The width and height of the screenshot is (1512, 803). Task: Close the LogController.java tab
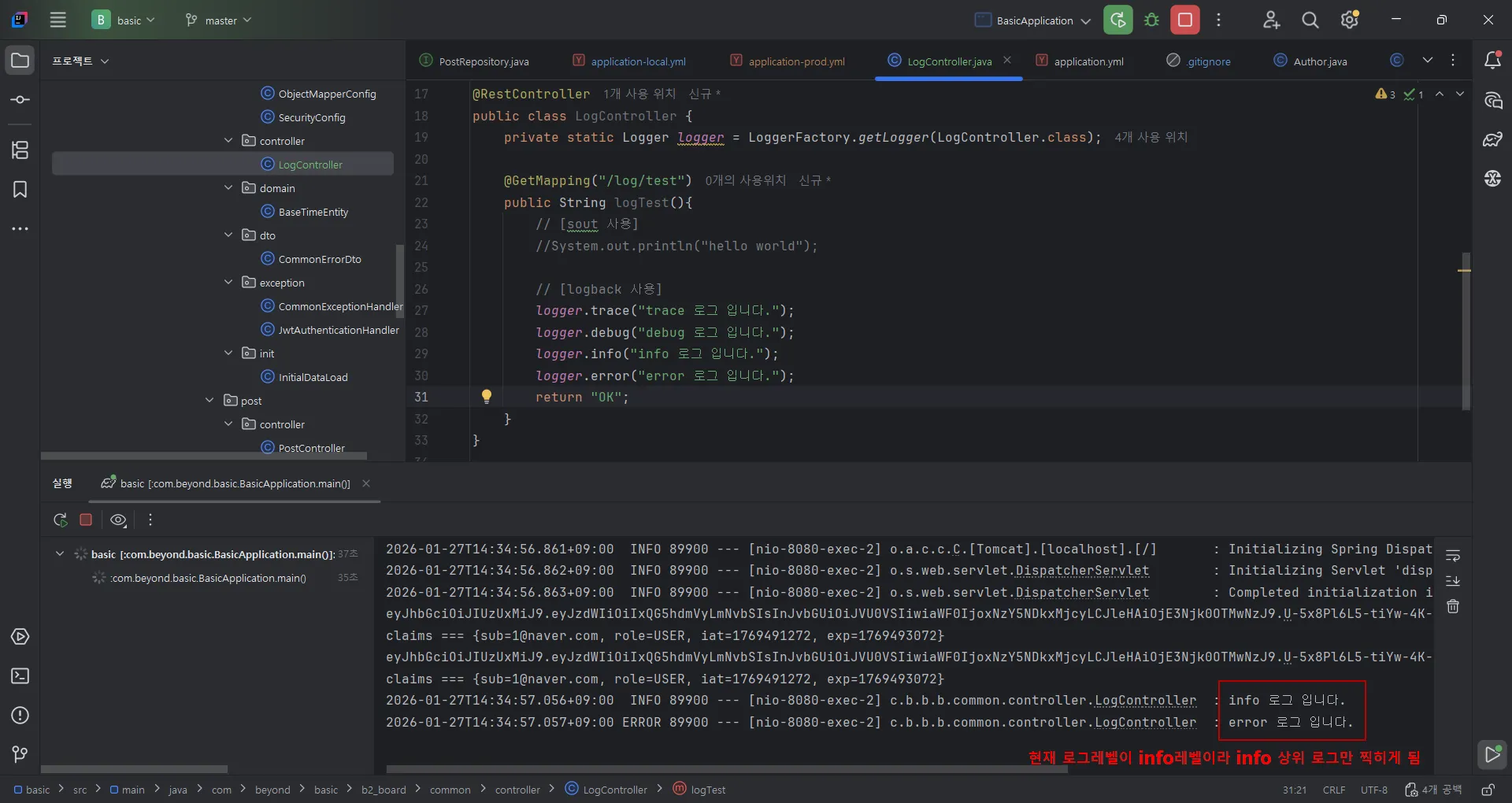coord(1007,61)
